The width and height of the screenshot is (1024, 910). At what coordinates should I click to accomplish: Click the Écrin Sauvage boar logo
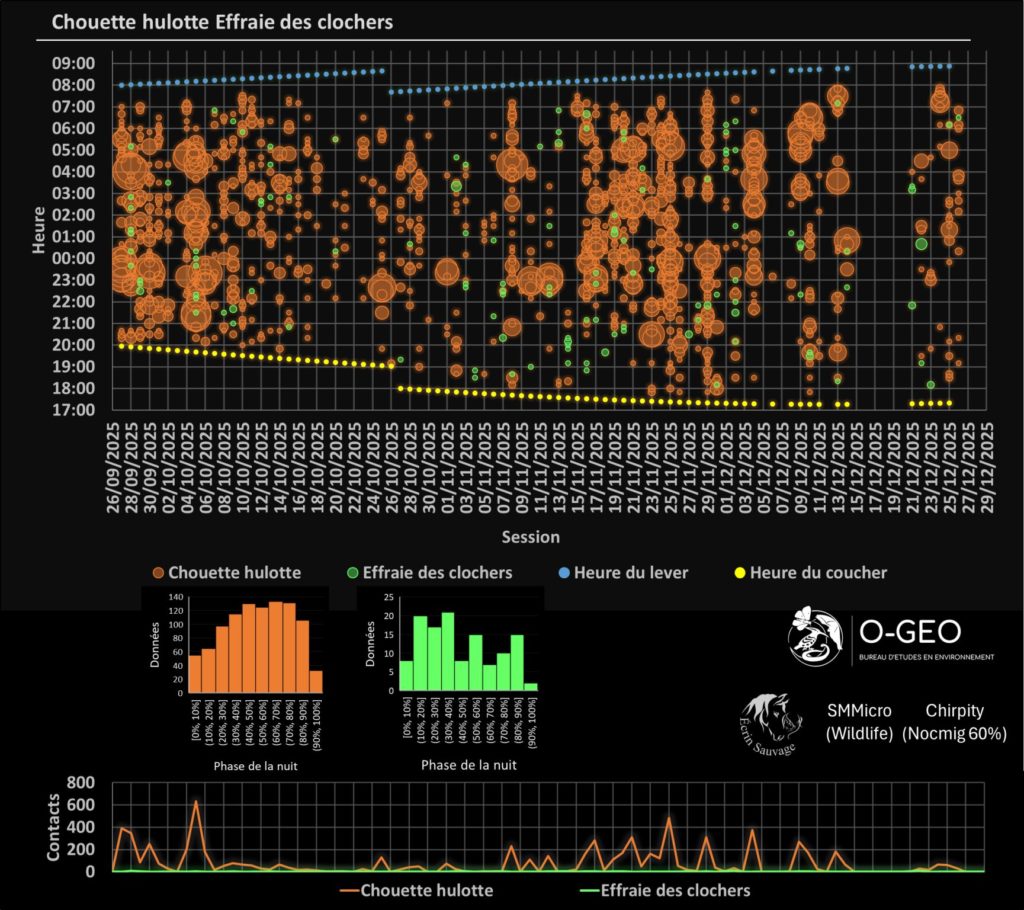coord(774,720)
